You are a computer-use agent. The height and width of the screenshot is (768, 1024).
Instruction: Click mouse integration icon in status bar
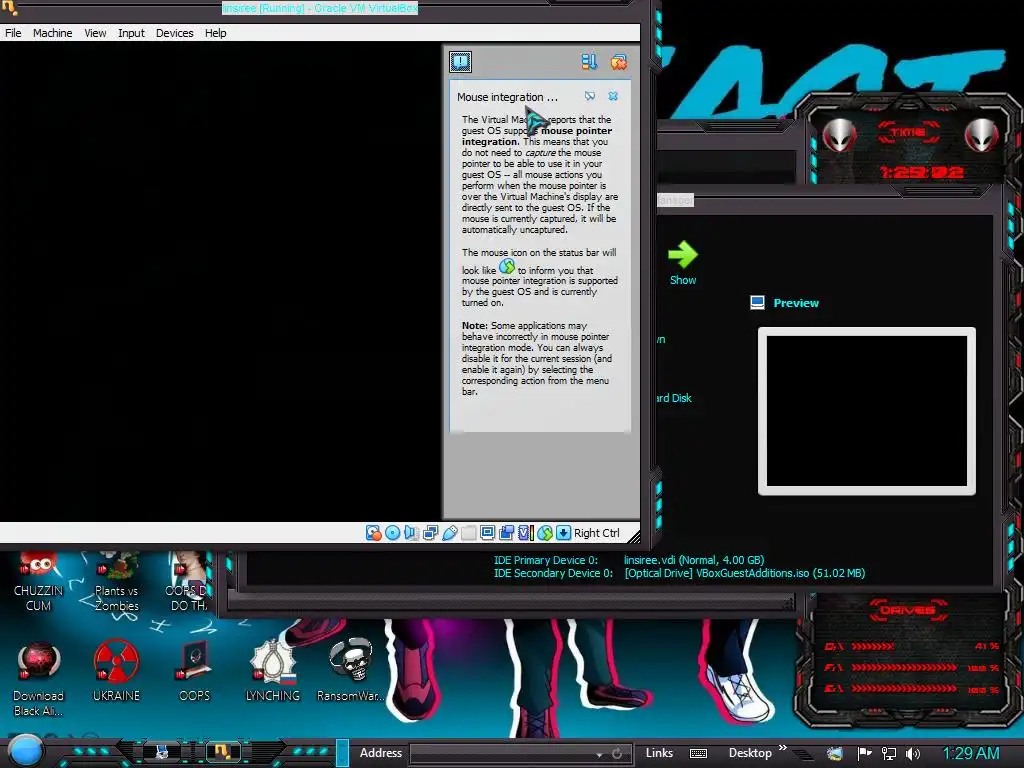click(545, 533)
